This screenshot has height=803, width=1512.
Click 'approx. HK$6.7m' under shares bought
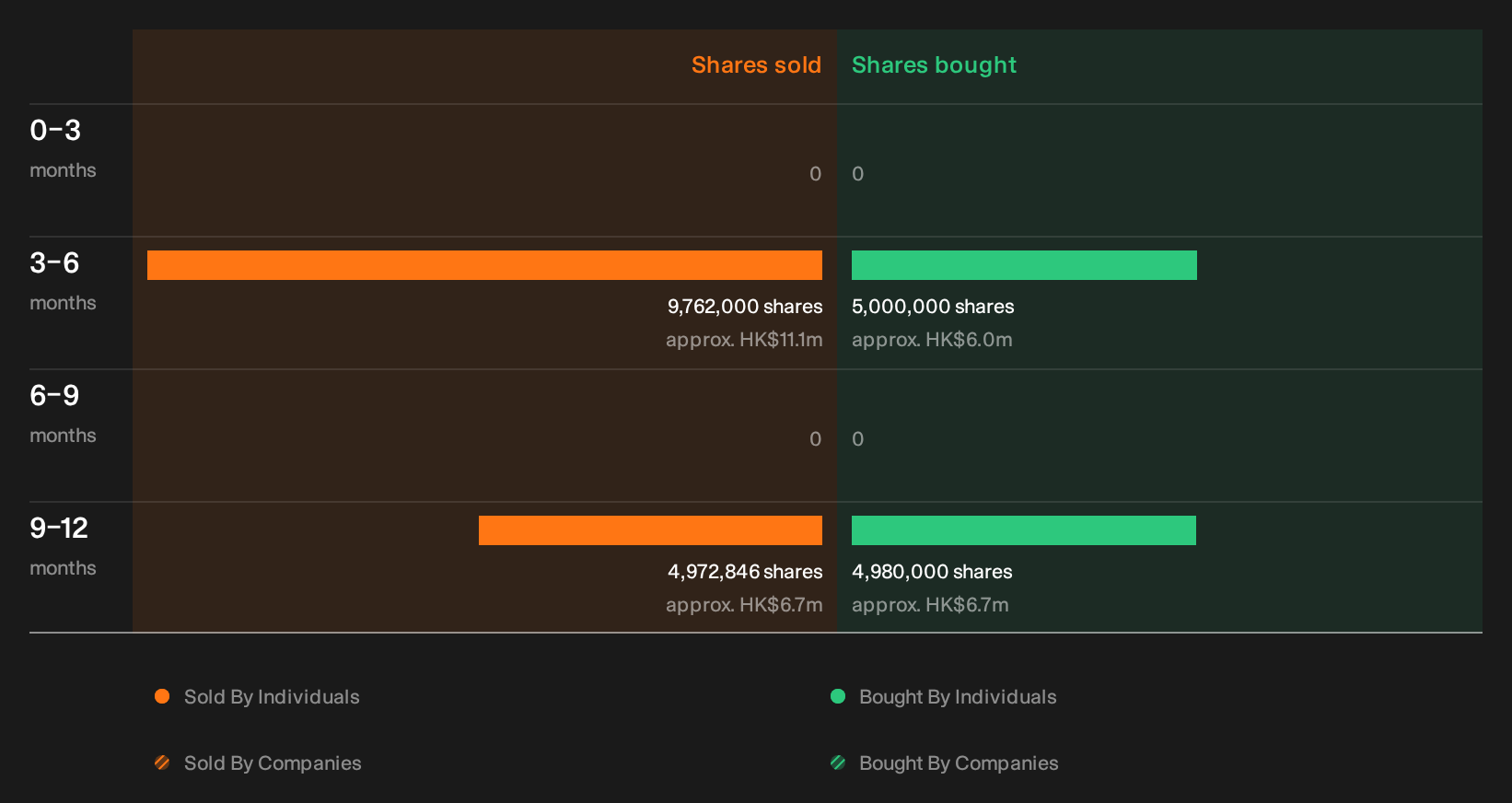[930, 605]
